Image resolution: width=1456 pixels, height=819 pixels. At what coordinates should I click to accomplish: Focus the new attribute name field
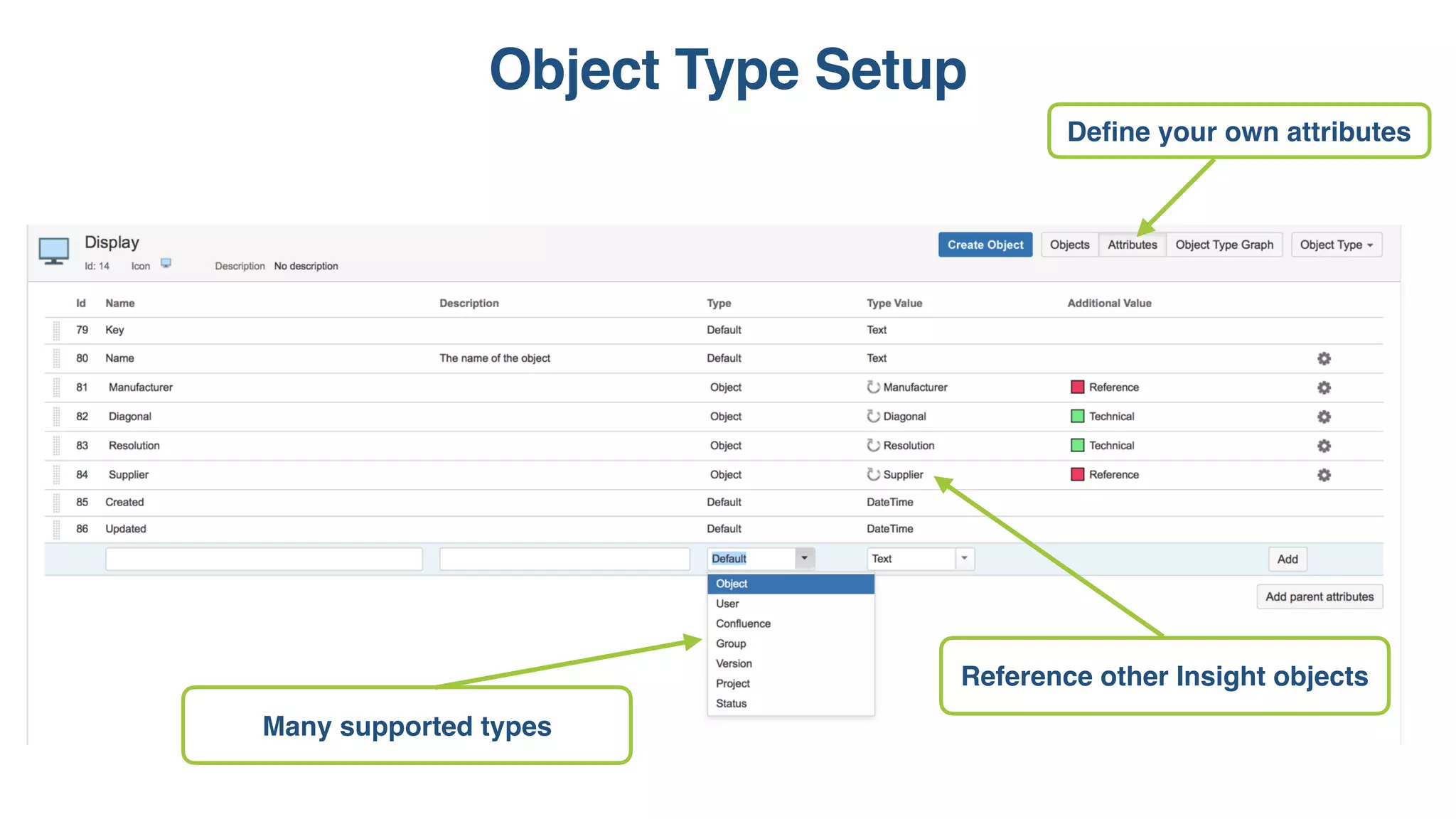(264, 559)
